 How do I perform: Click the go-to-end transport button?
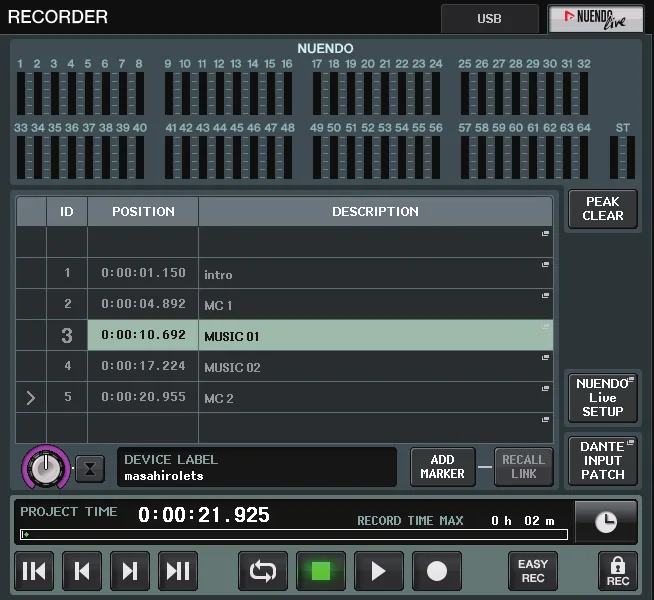tap(178, 571)
